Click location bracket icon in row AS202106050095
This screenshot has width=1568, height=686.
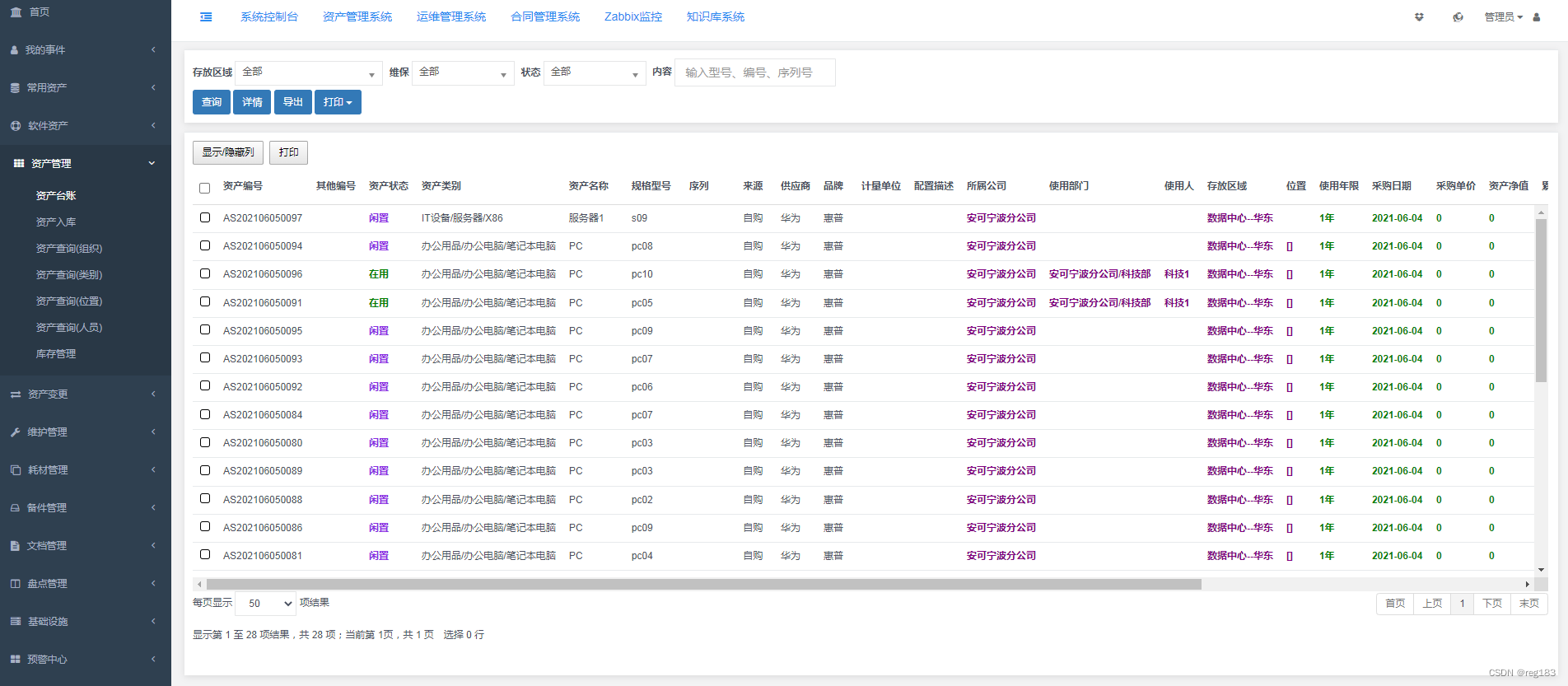1290,331
